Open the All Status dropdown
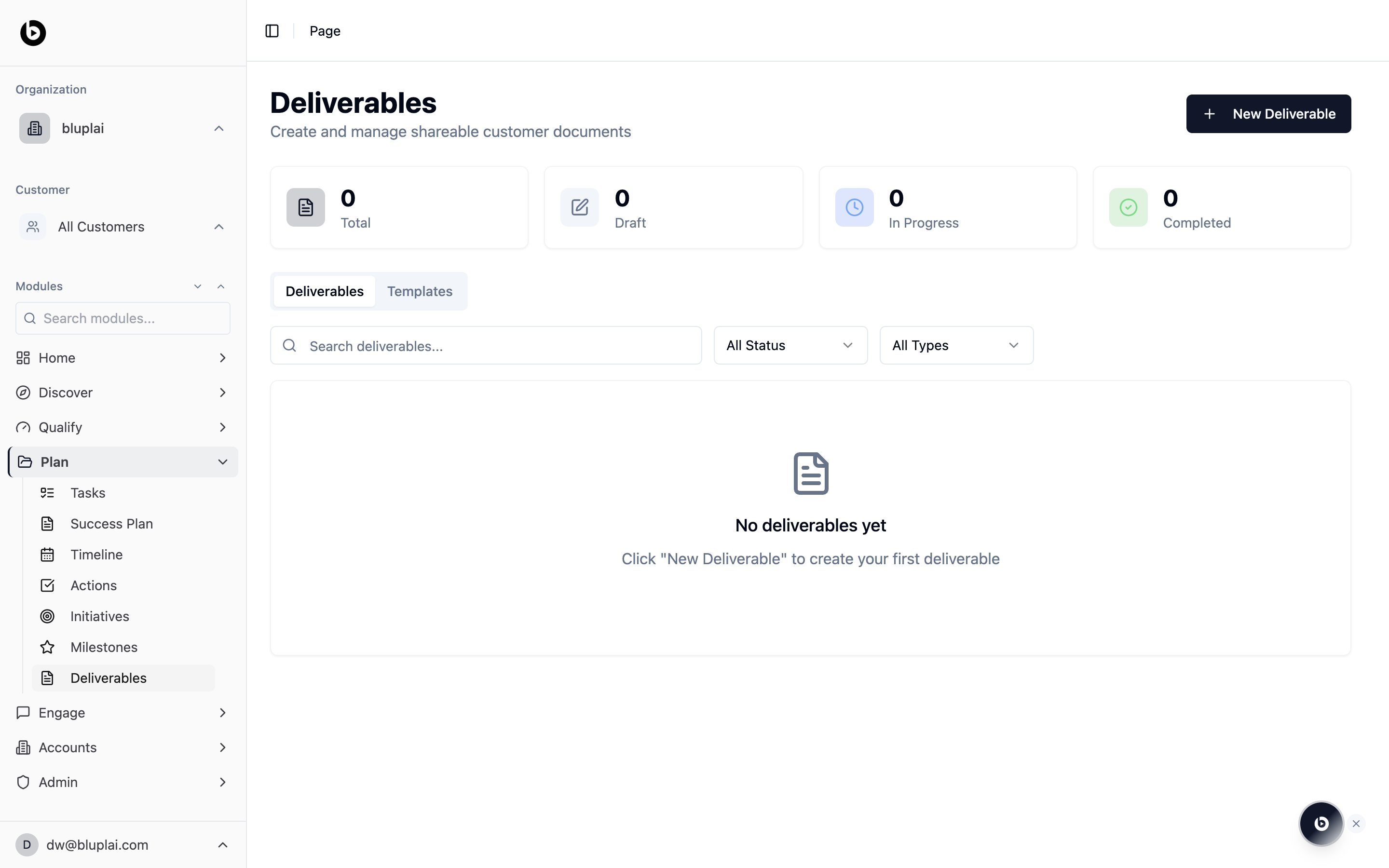This screenshot has height=868, width=1389. (790, 345)
